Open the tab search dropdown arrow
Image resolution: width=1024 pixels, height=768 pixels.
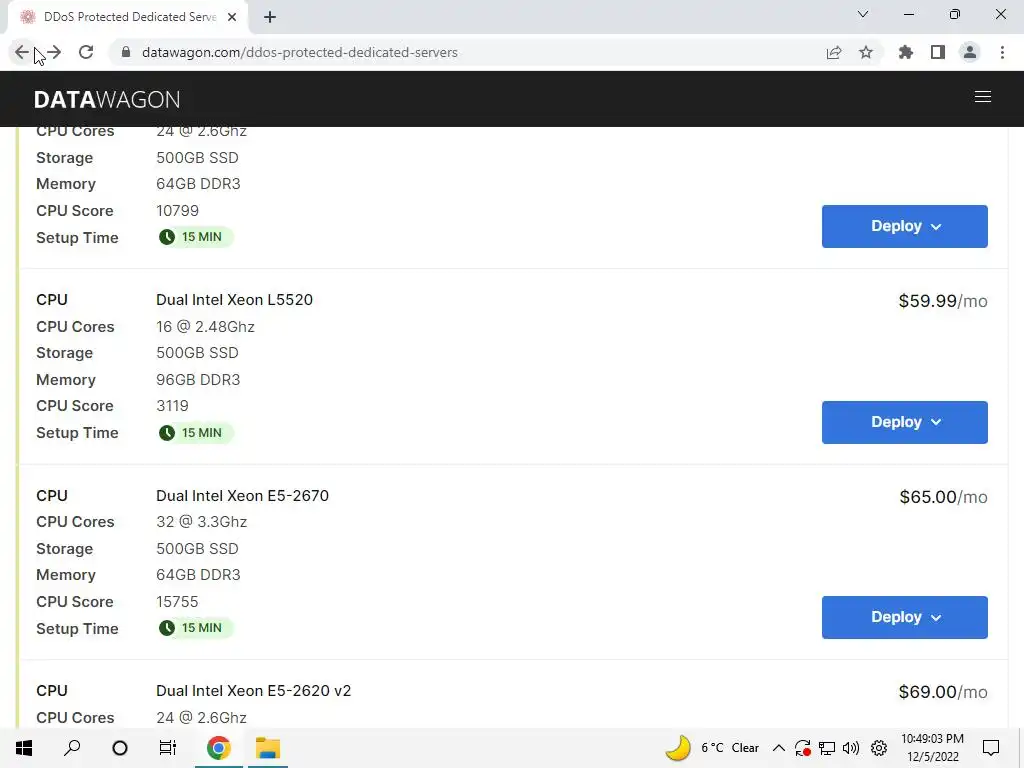pyautogui.click(x=863, y=14)
